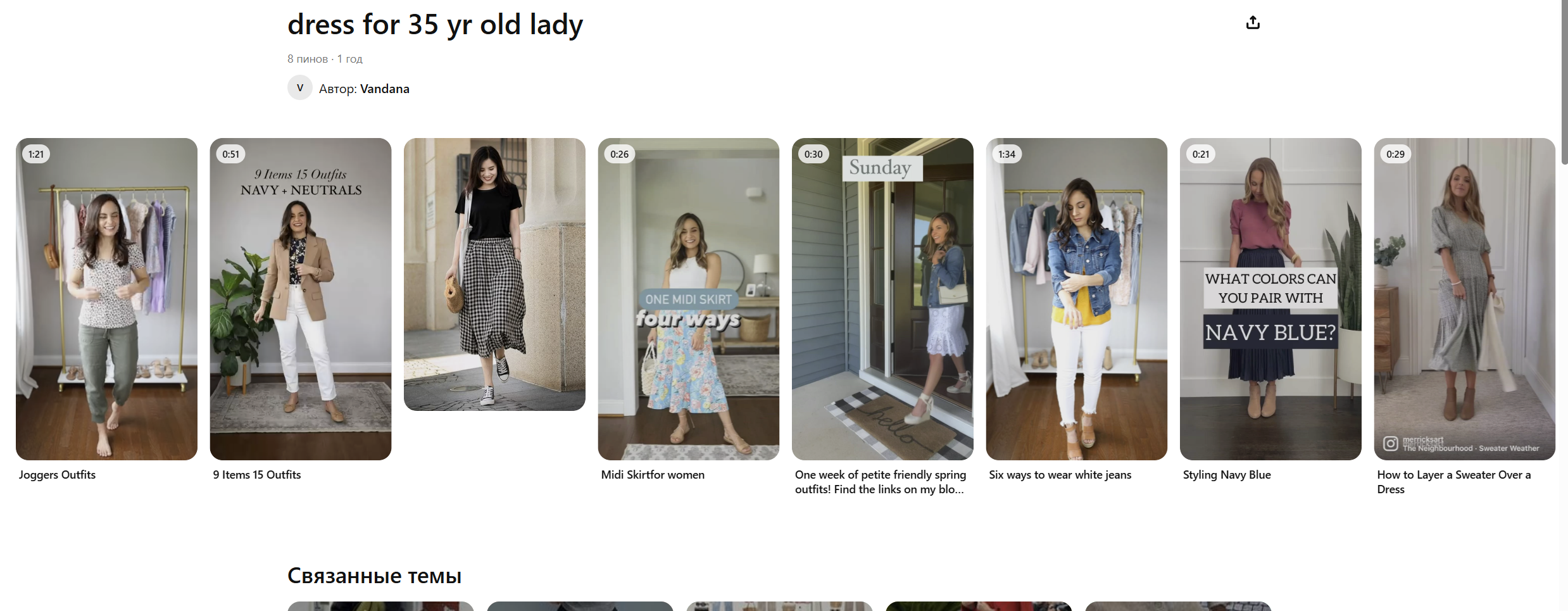
Task: Click the Styling Navy Blue title
Action: coord(1227,475)
